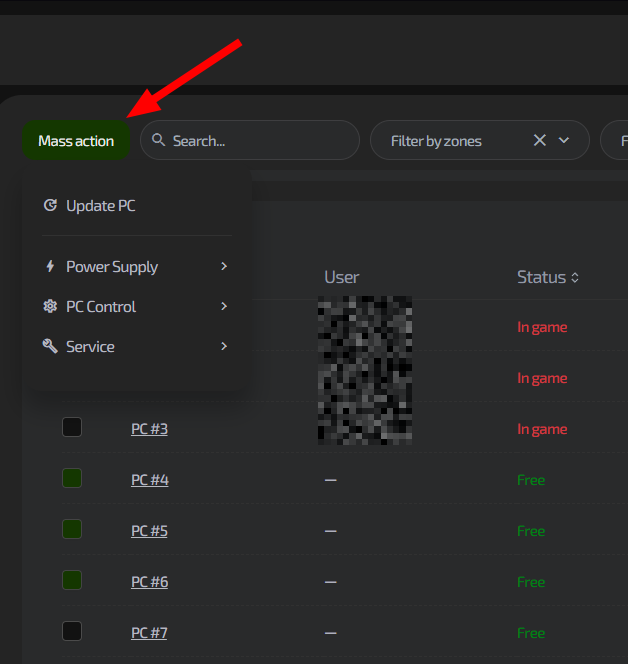This screenshot has height=664, width=628.
Task: Expand the Service submenu arrow
Action: (x=224, y=346)
